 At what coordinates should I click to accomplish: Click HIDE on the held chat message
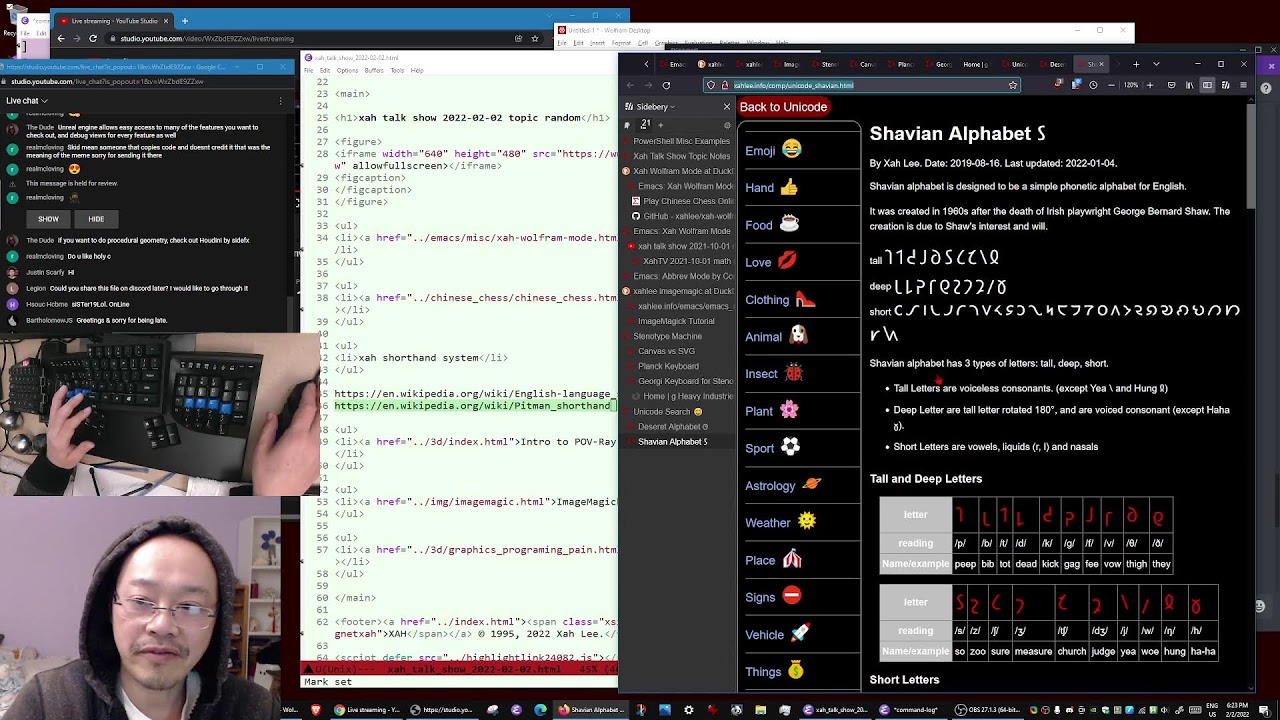click(96, 219)
